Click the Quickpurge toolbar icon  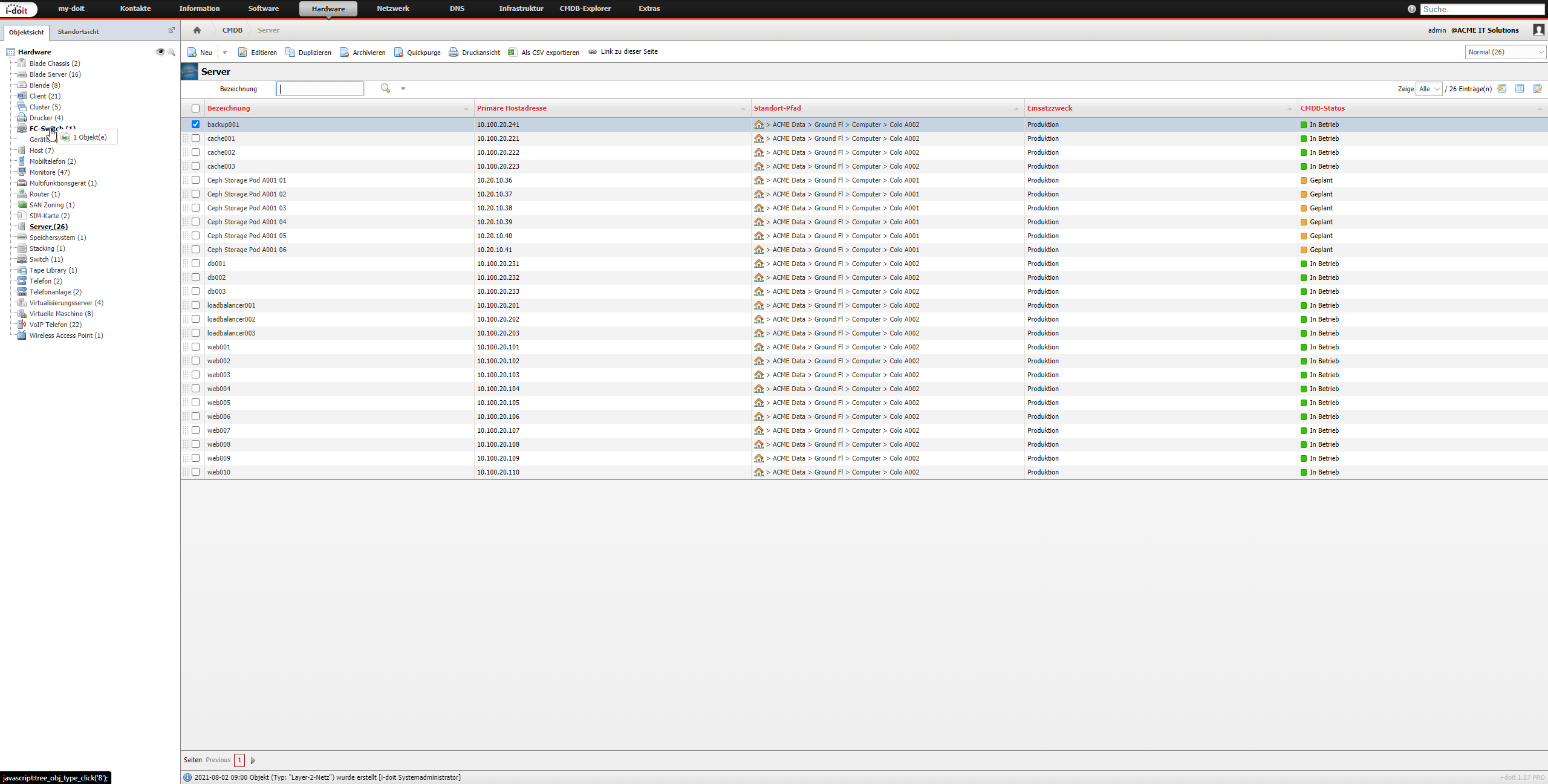398,53
